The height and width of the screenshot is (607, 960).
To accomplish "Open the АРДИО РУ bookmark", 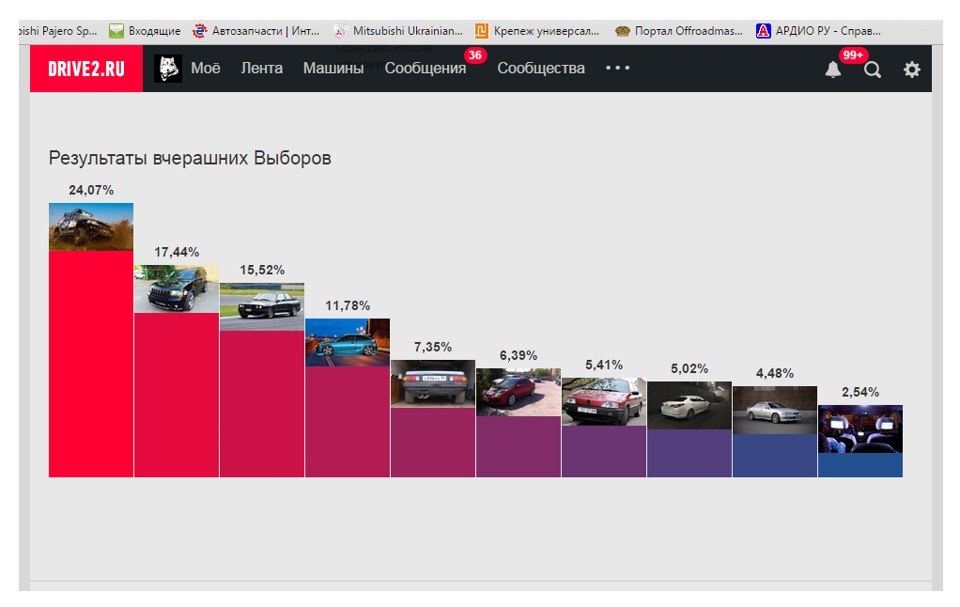I will pyautogui.click(x=828, y=31).
